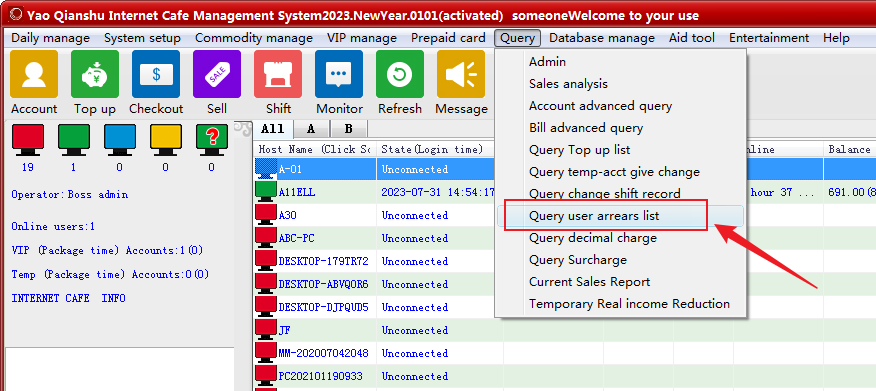This screenshot has height=391, width=876.
Task: Switch to the A tab
Action: click(x=311, y=129)
